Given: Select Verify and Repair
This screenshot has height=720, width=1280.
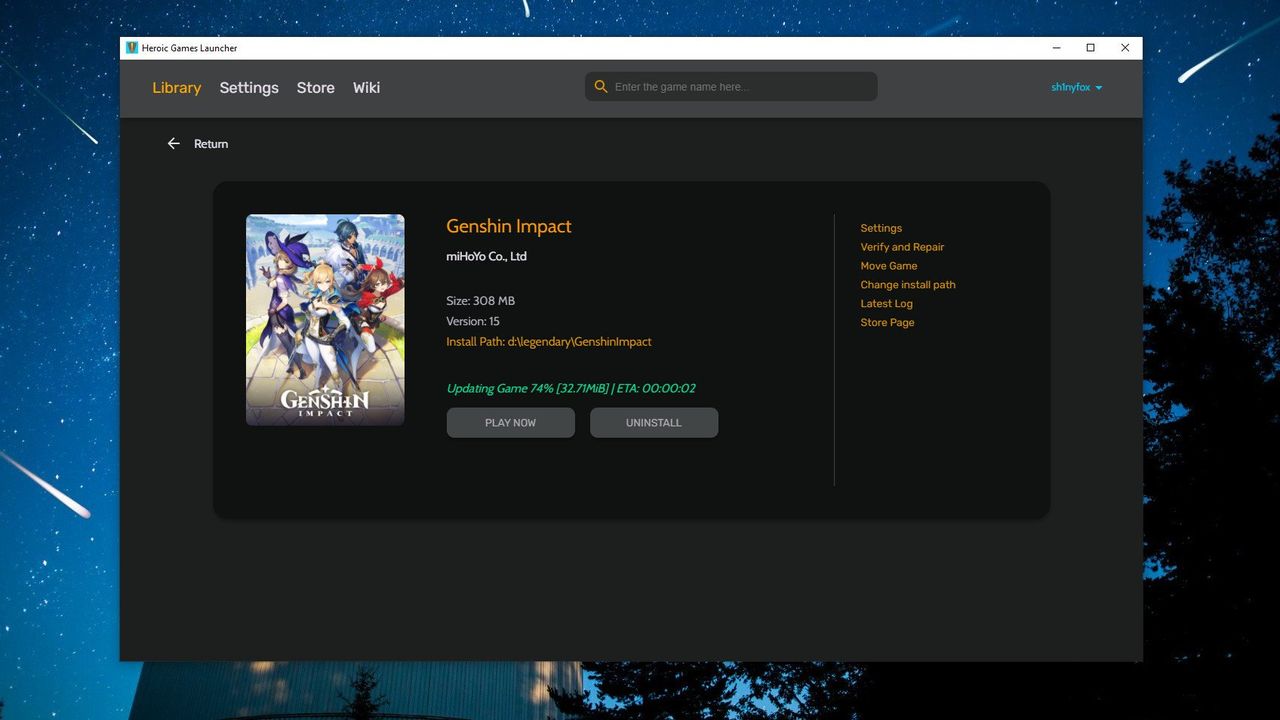Looking at the screenshot, I should 902,247.
